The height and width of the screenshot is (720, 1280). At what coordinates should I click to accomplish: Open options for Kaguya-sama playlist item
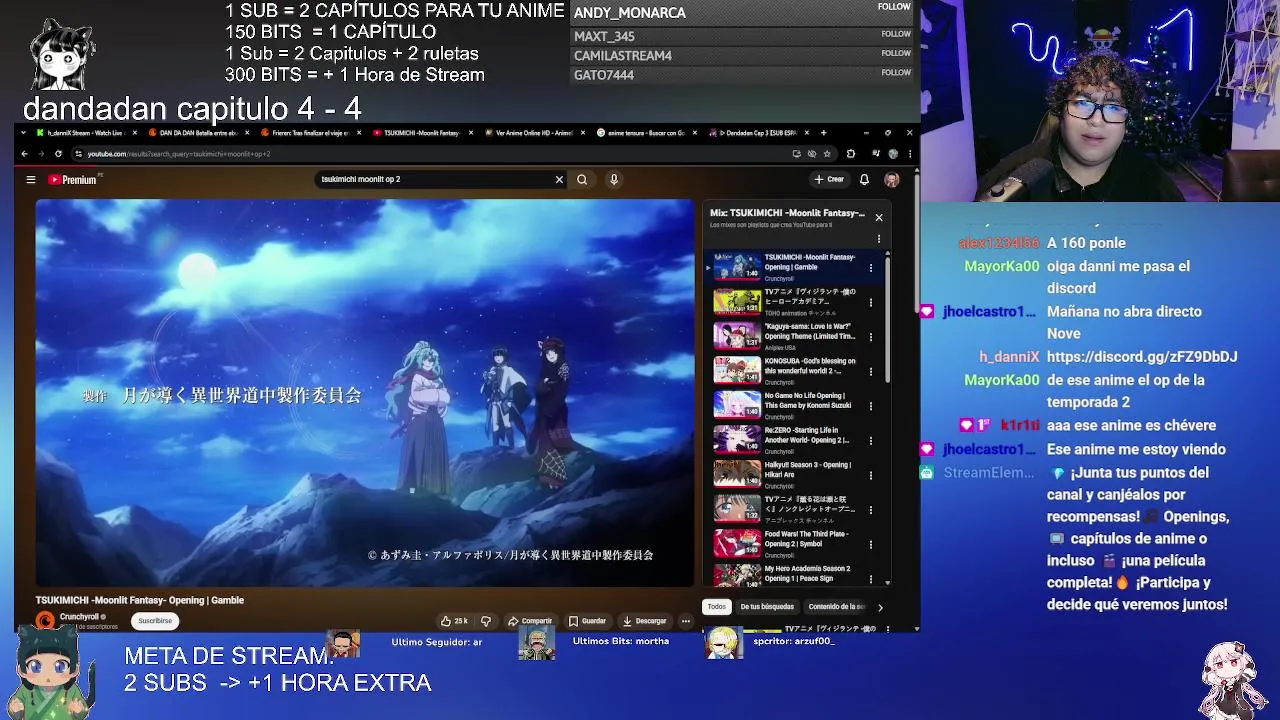point(870,337)
